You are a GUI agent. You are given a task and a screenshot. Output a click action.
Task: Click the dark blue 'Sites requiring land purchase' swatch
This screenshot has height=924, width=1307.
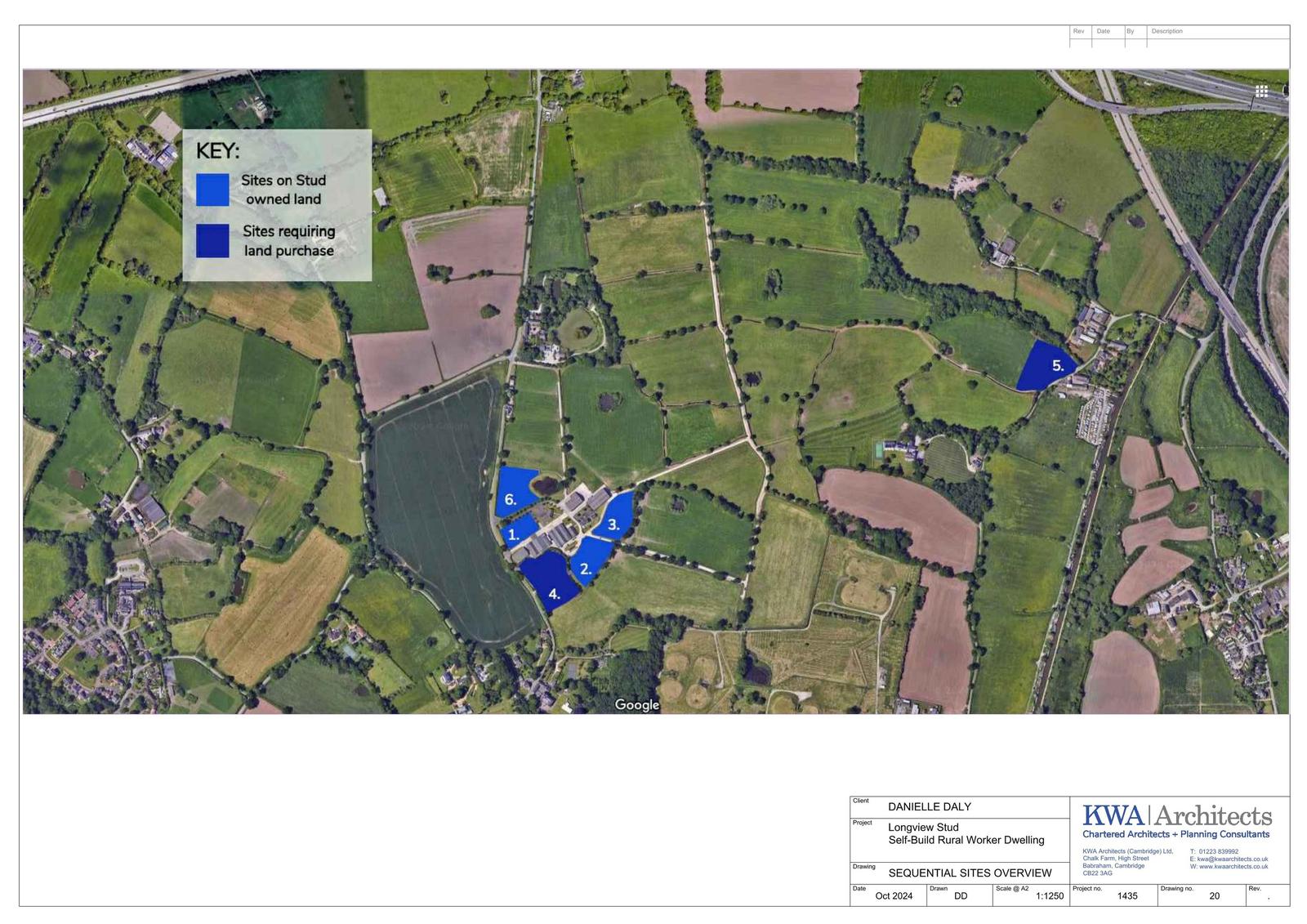click(212, 241)
